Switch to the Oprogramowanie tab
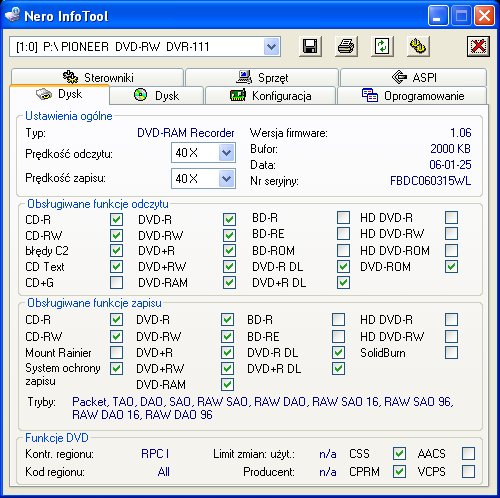The width and height of the screenshot is (500, 498). [x=413, y=96]
